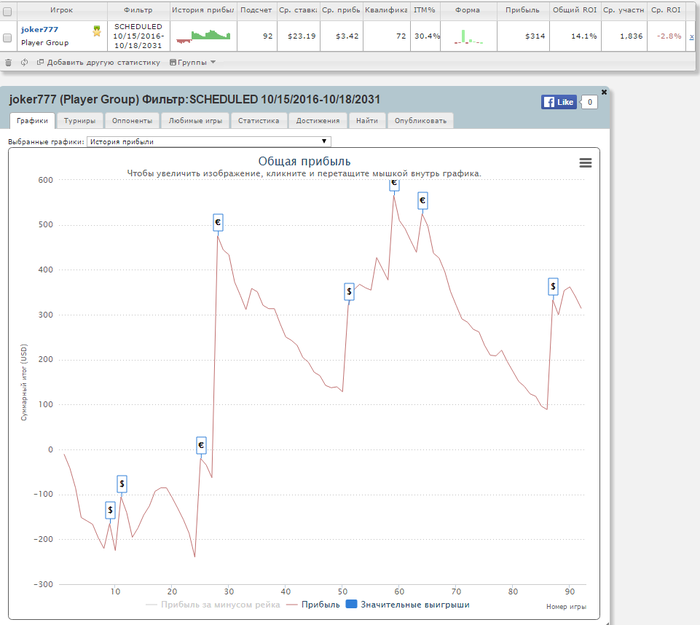Toggle Значительные выигрыши legend item

coord(408,604)
